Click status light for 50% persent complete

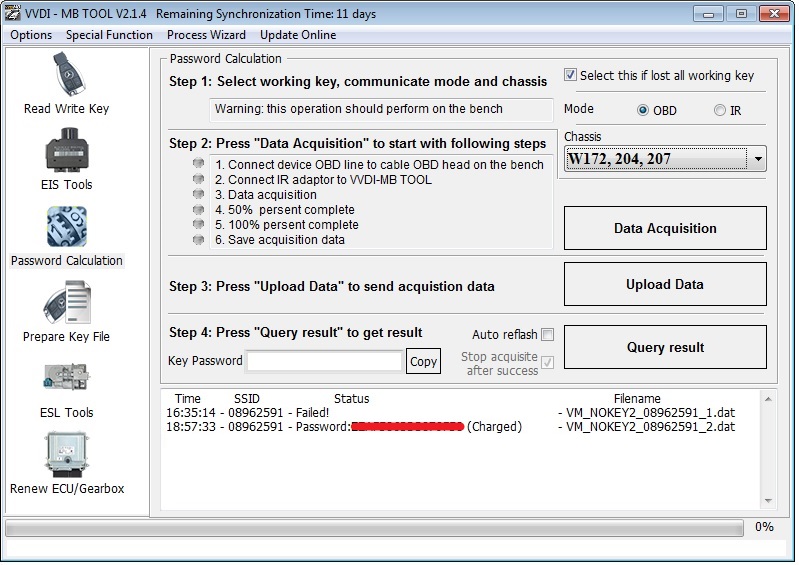(198, 209)
